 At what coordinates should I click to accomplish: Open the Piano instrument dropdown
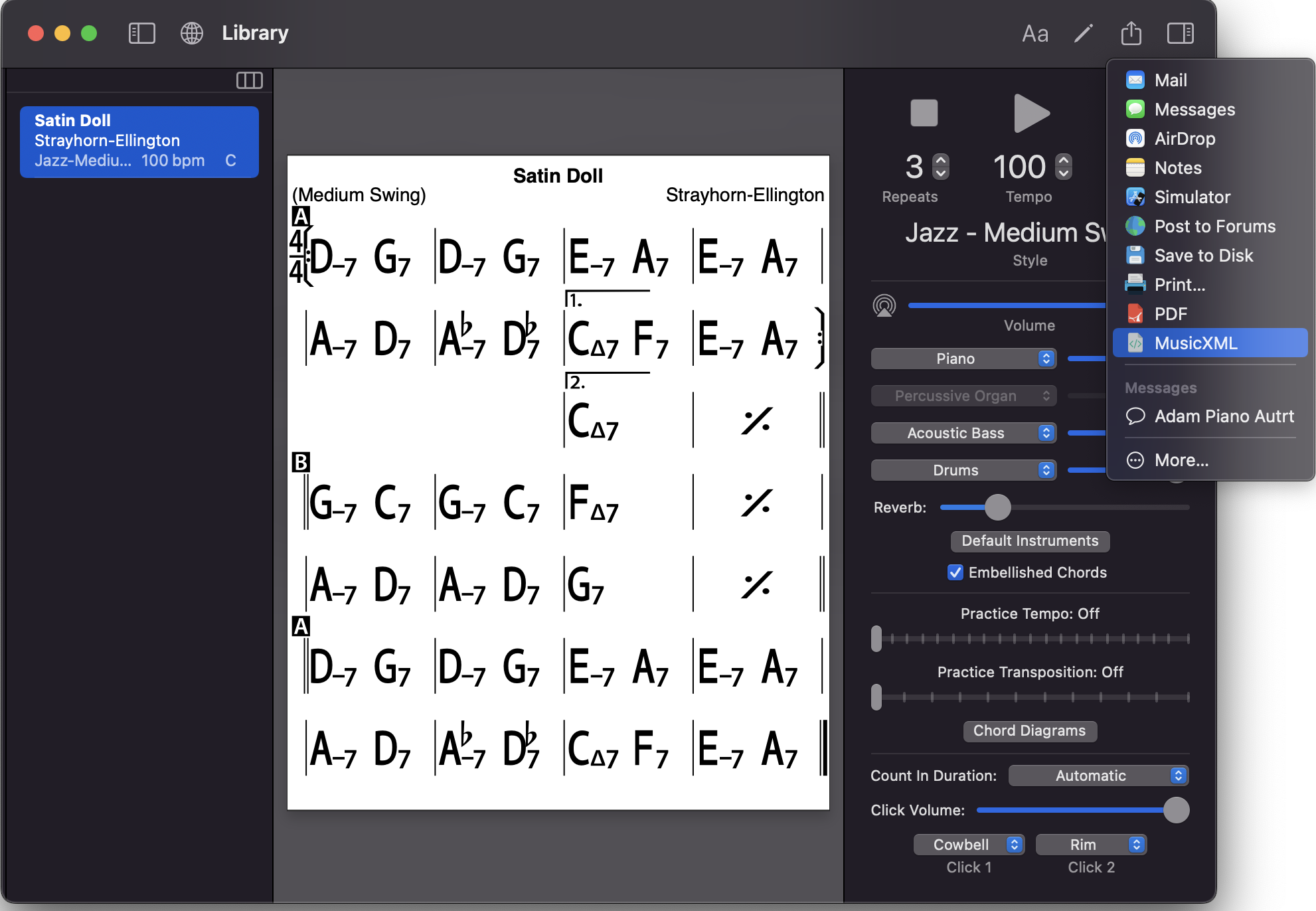tap(963, 359)
